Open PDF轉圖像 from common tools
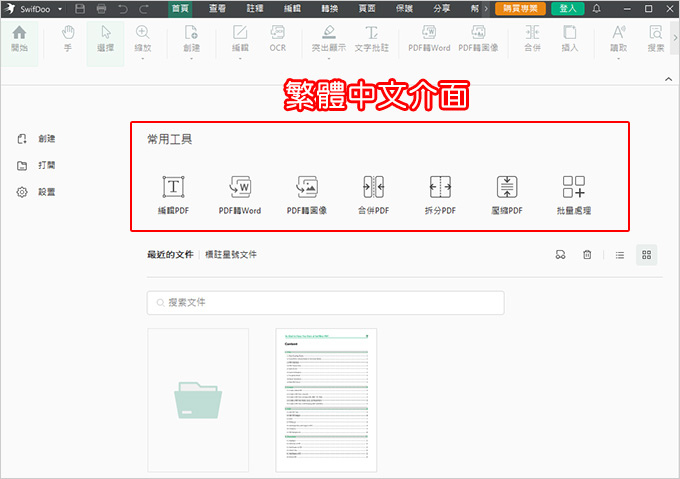 (307, 195)
